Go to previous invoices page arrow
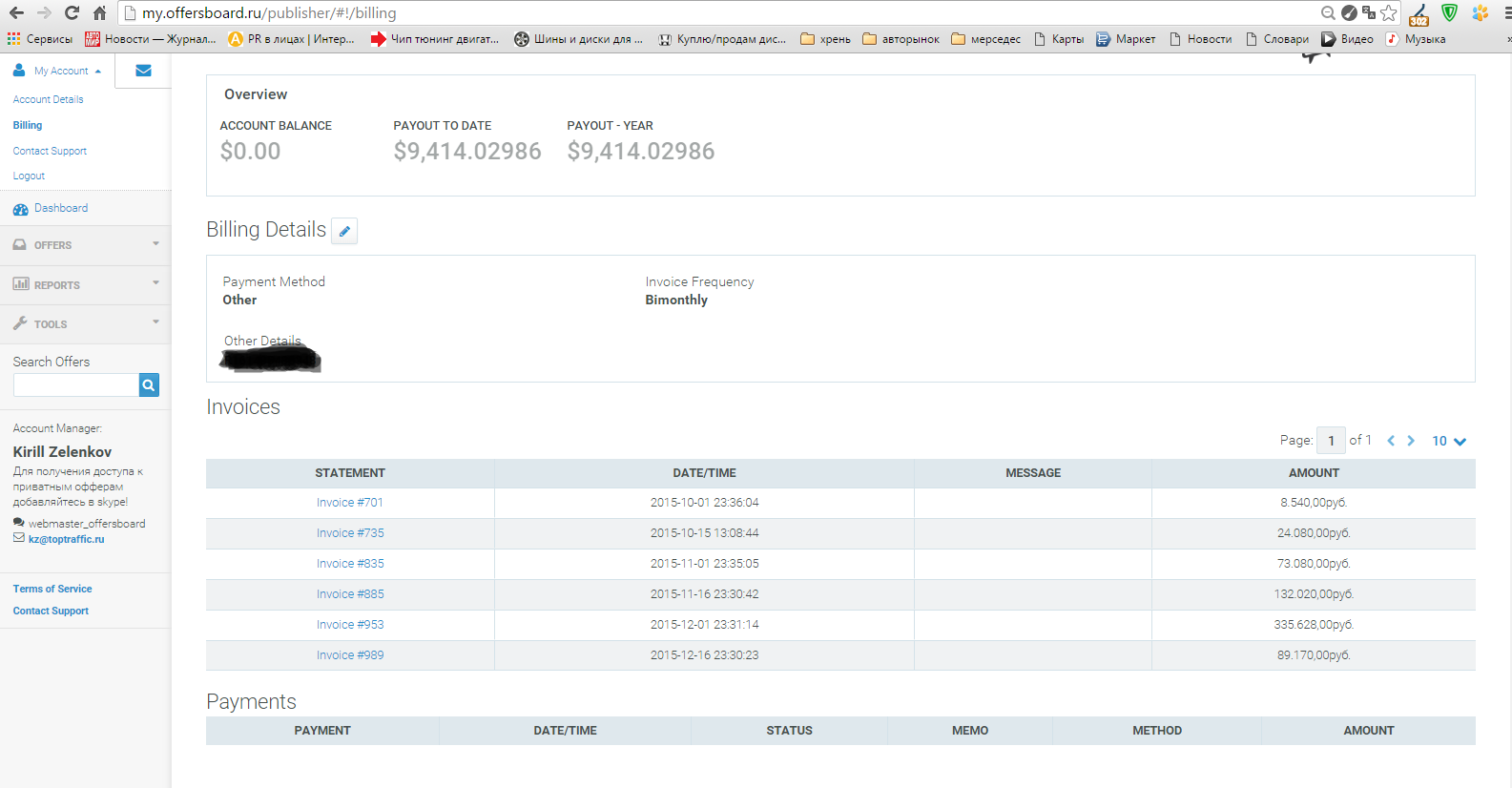This screenshot has width=1512, height=788. point(1391,441)
